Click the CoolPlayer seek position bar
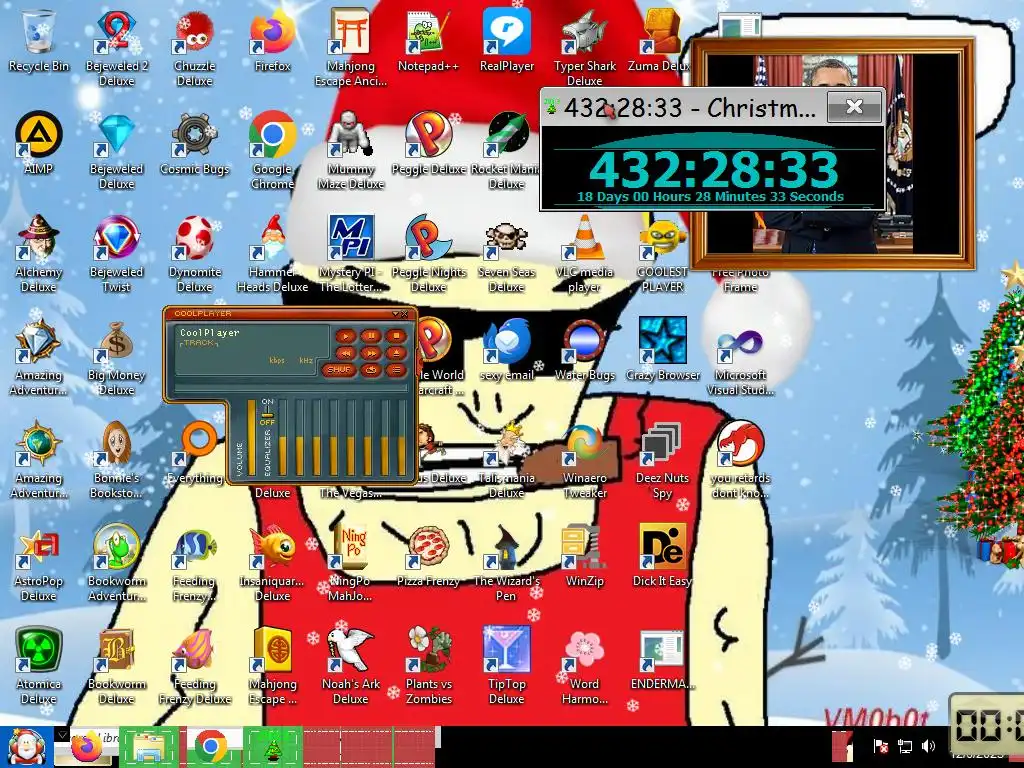This screenshot has width=1024, height=768. click(x=291, y=388)
